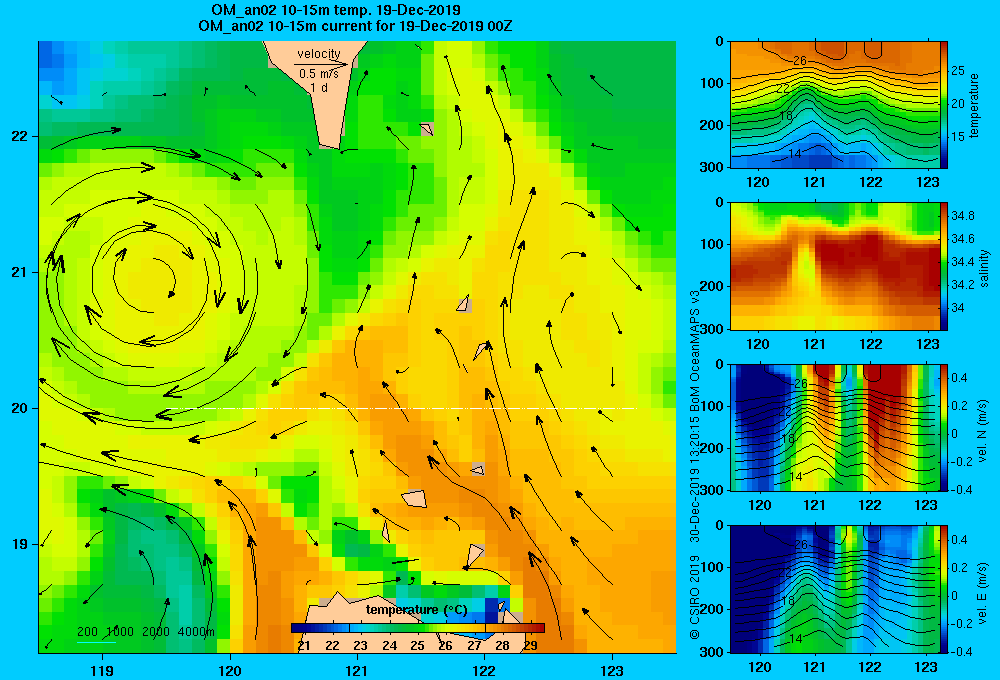1000x680 pixels.
Task: Click the cyan depth legend line under "200"
Action: [96, 641]
